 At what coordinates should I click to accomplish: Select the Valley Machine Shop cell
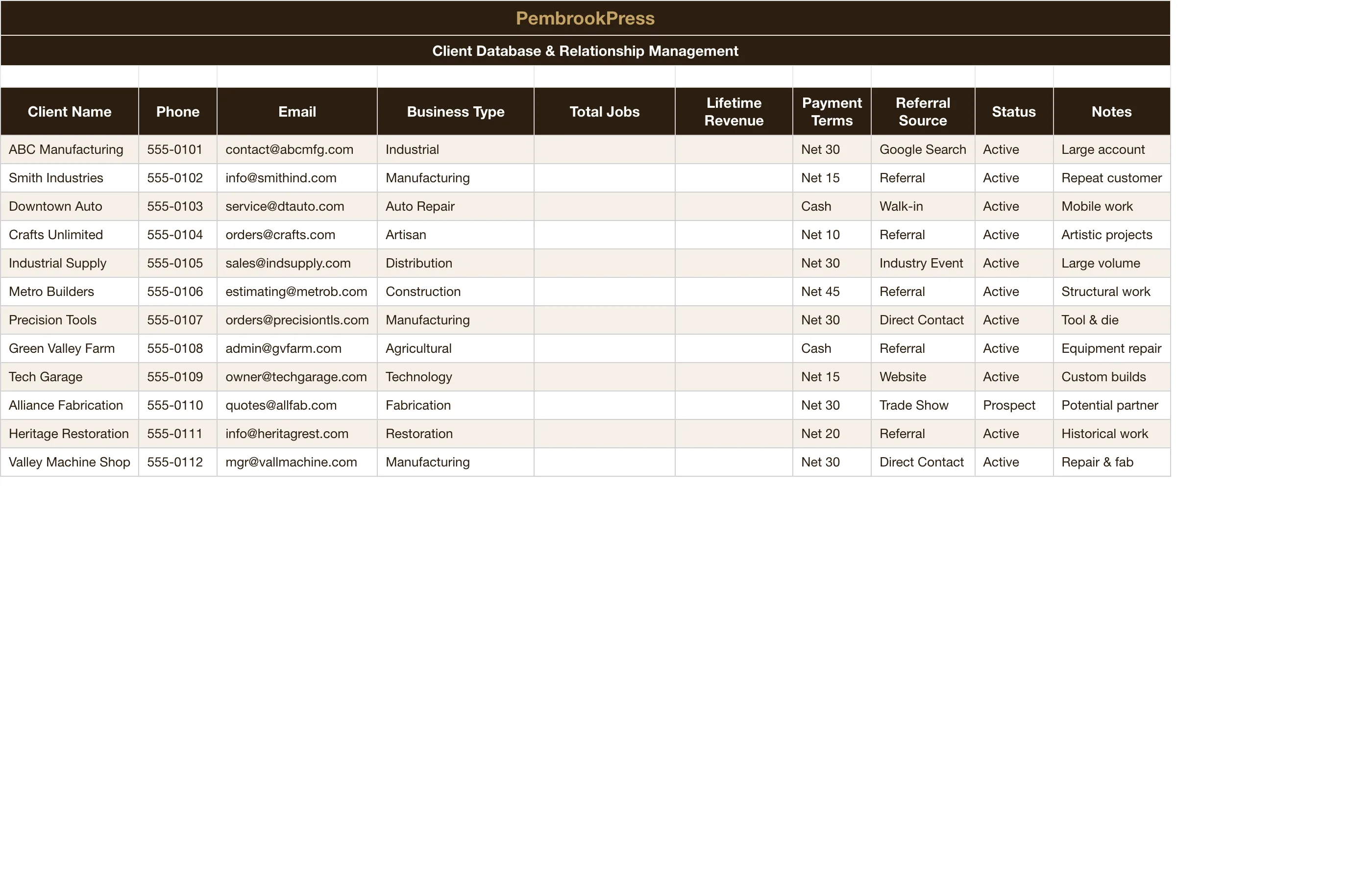(69, 462)
